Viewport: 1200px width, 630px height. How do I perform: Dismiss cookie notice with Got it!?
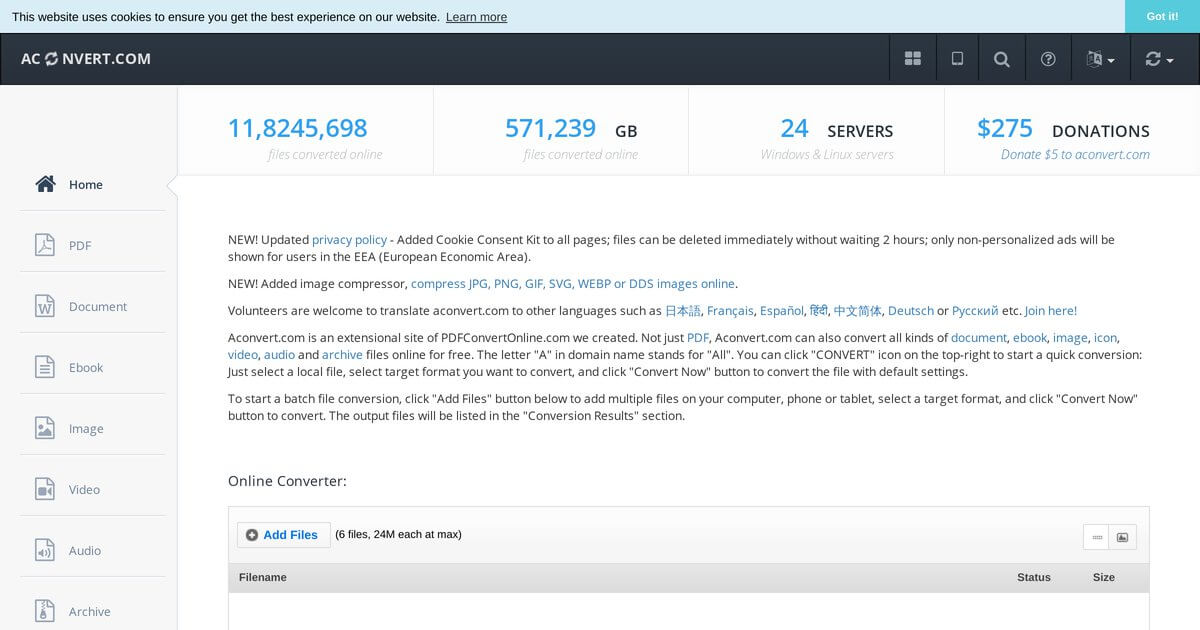[x=1162, y=16]
